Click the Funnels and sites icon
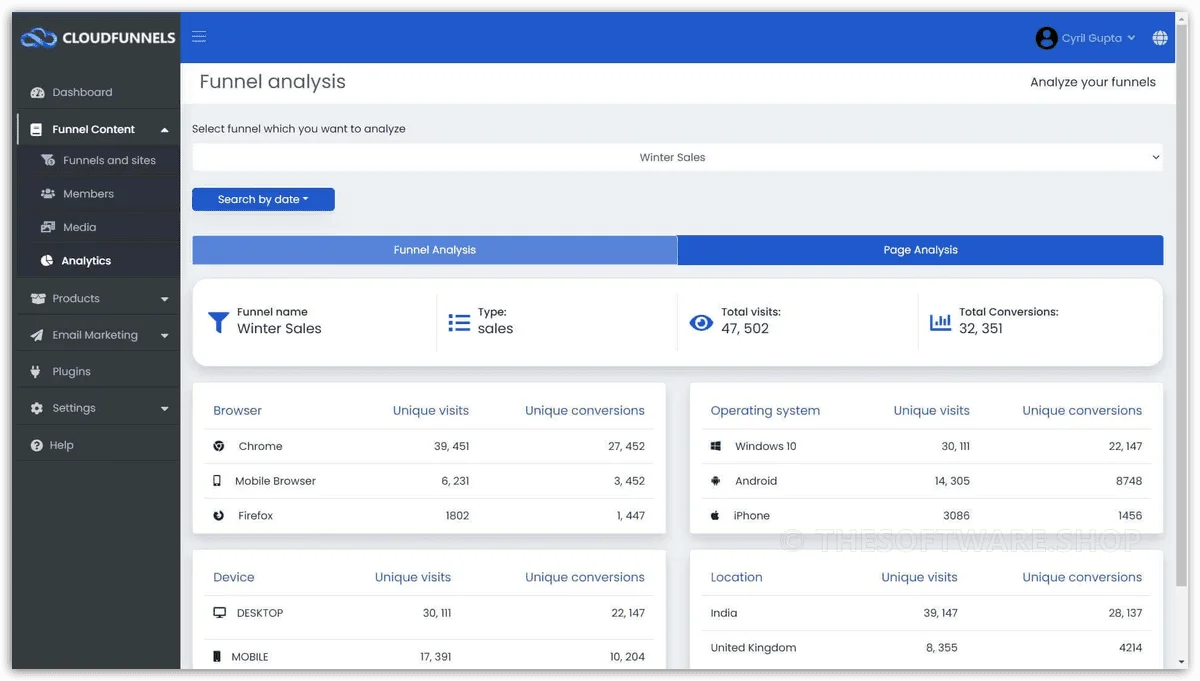This screenshot has height=681, width=1200. click(x=47, y=160)
